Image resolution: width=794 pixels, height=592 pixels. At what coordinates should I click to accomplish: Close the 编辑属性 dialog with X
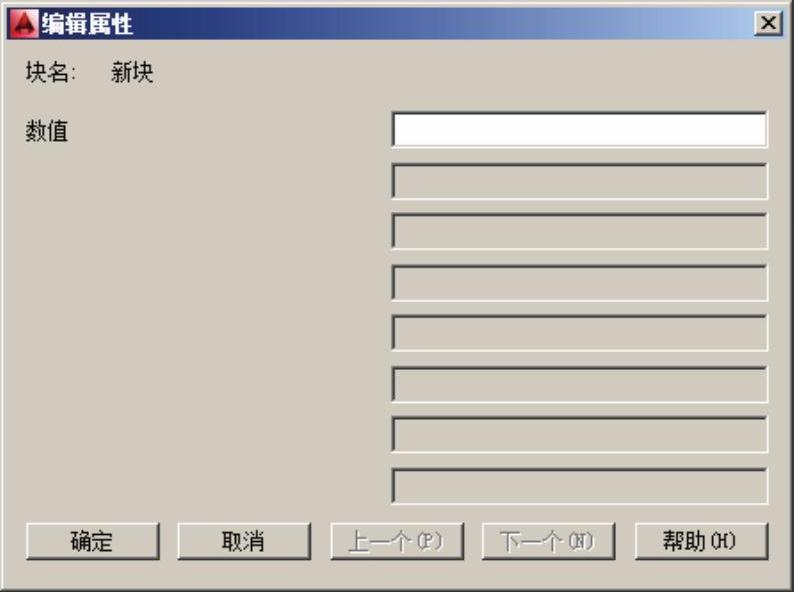coord(768,23)
